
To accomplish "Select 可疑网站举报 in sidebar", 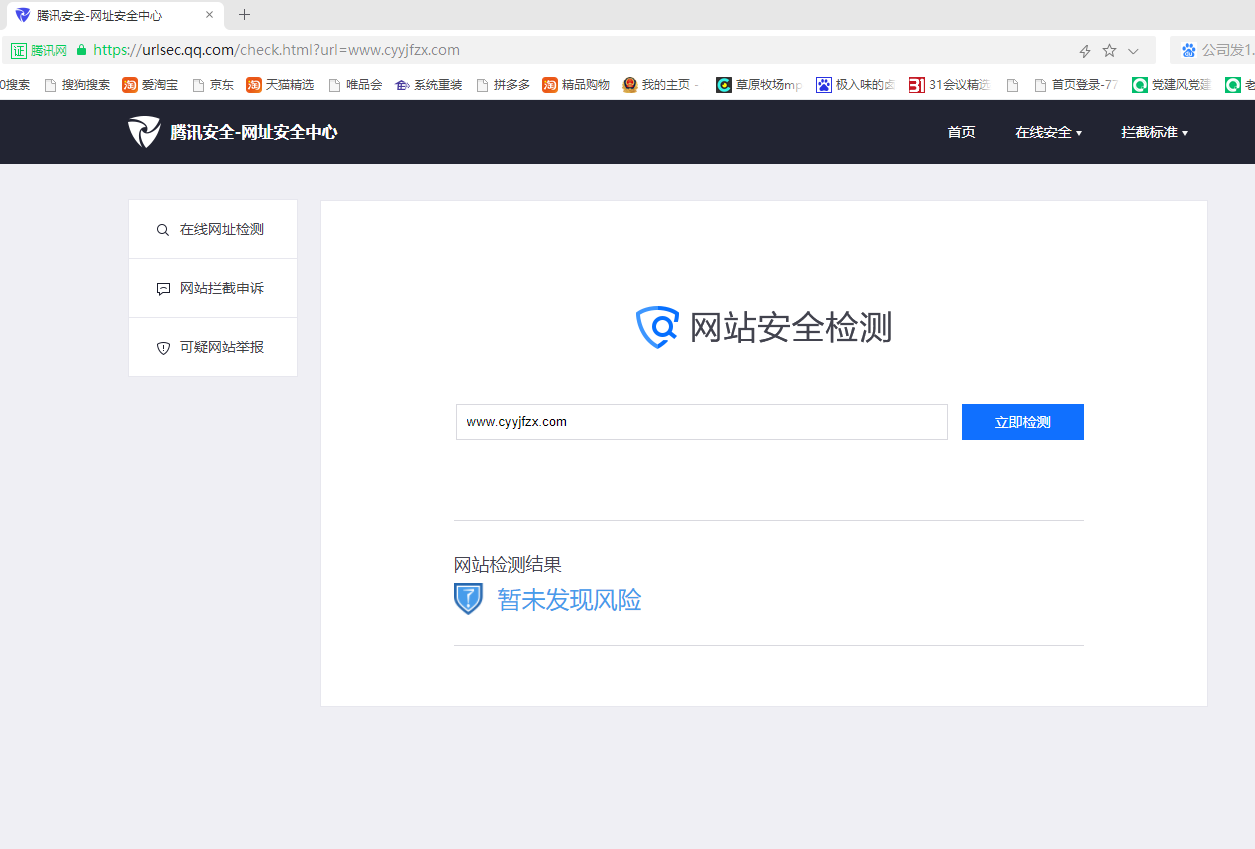I will click(213, 348).
